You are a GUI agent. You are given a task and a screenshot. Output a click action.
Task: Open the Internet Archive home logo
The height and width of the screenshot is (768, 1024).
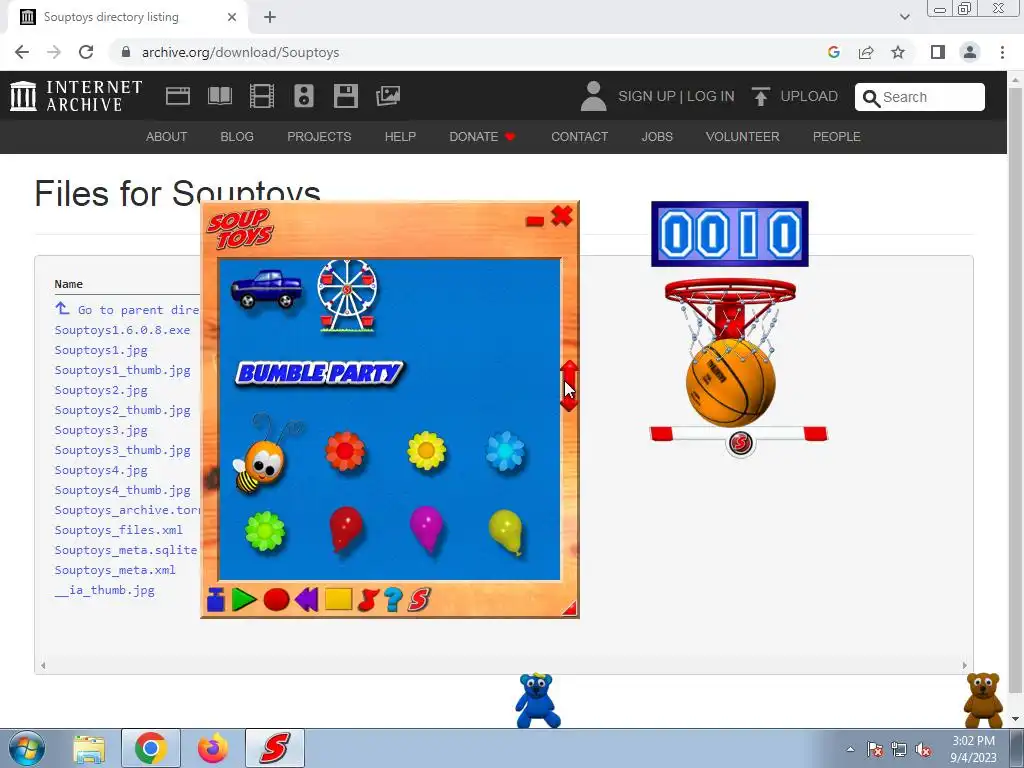pyautogui.click(x=76, y=96)
